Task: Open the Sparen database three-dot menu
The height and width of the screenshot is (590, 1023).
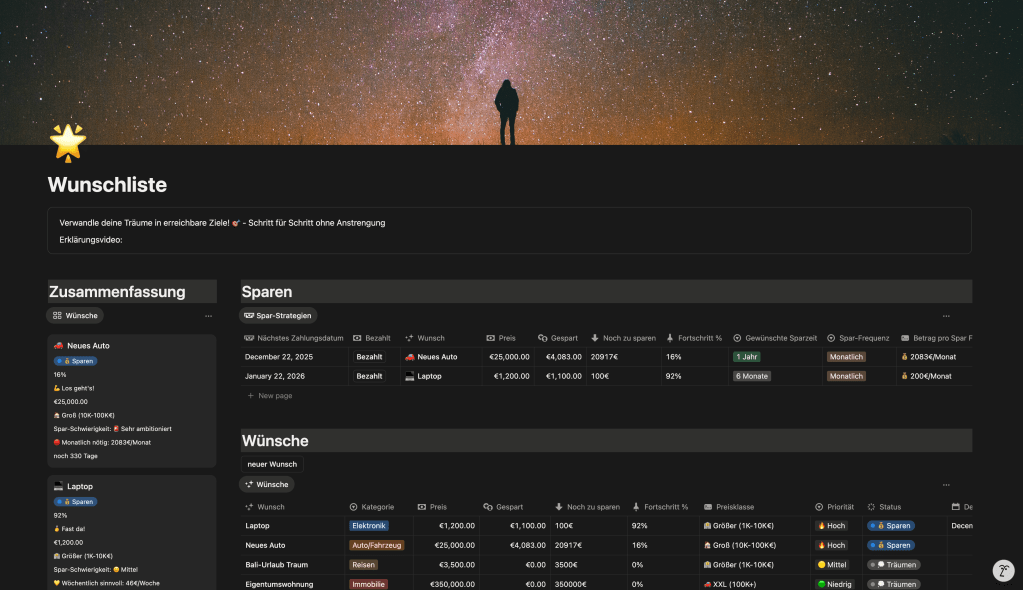Action: pos(948,315)
